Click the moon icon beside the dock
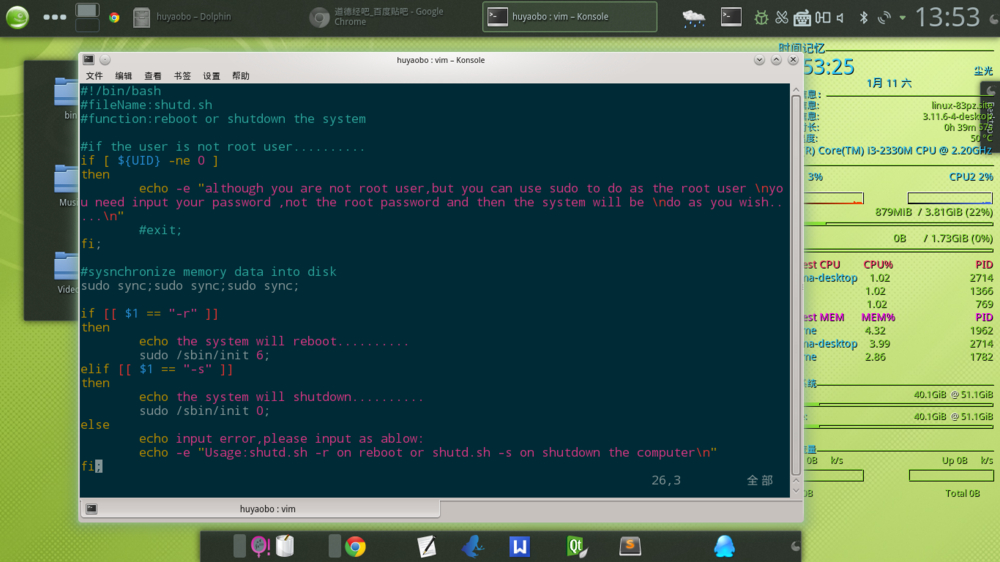This screenshot has width=1000, height=562. tap(795, 546)
